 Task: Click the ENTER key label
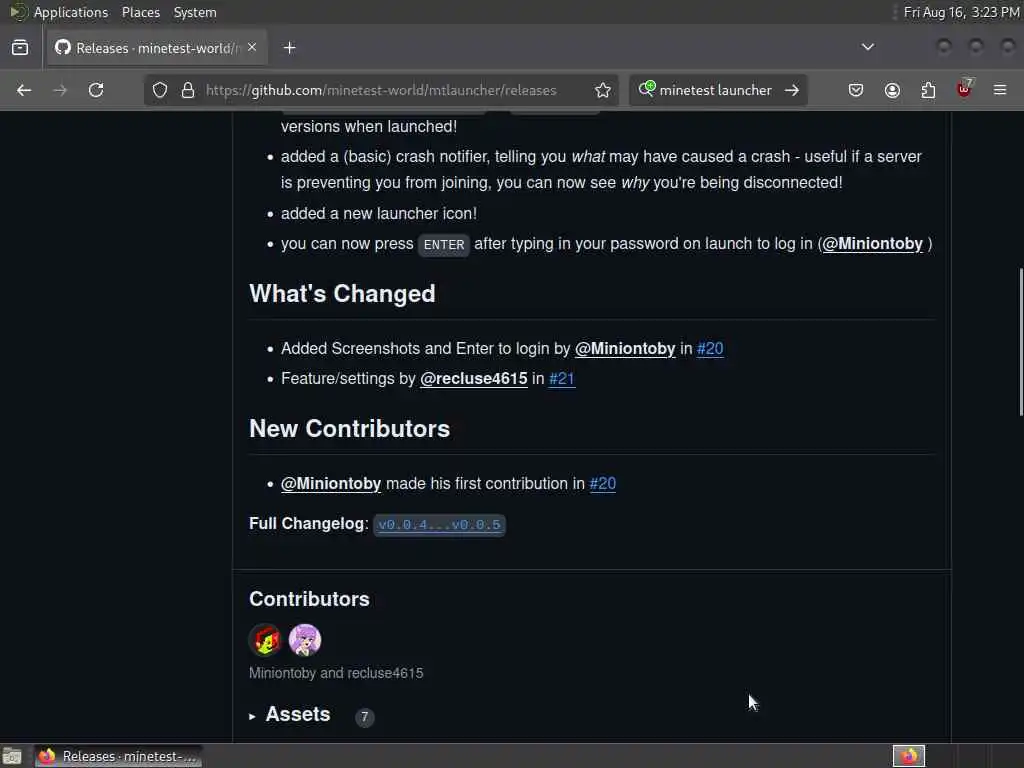tap(444, 245)
